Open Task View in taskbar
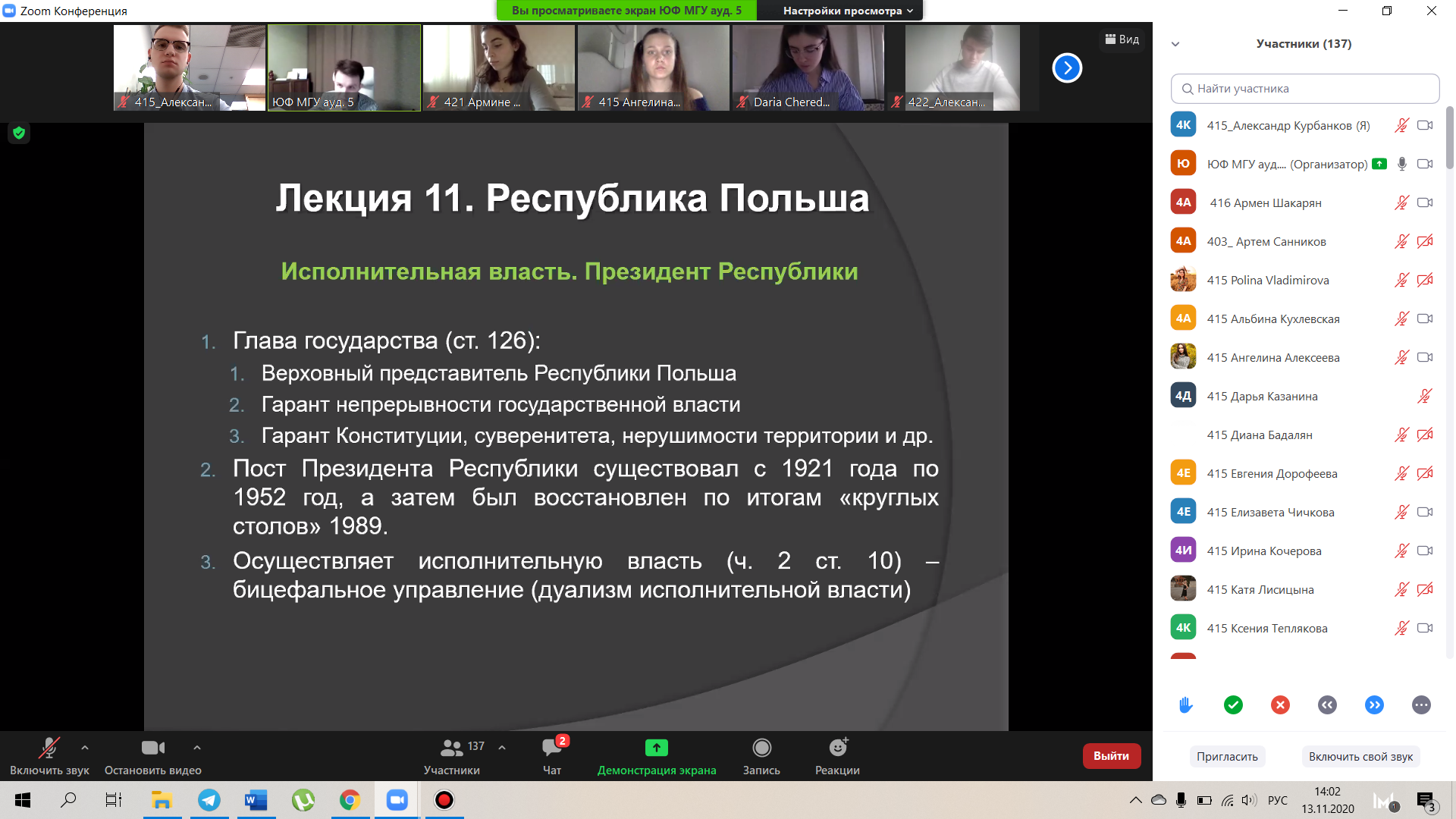This screenshot has width=1456, height=819. point(114,800)
